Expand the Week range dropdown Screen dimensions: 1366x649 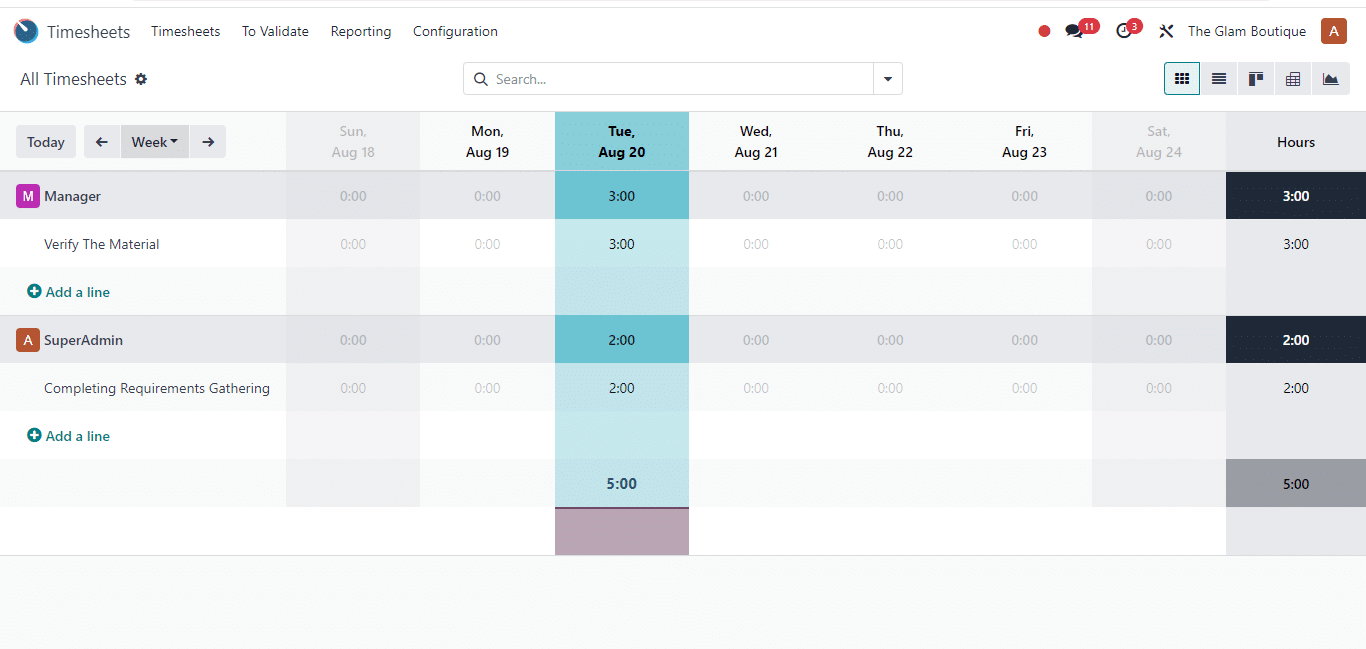coord(155,142)
